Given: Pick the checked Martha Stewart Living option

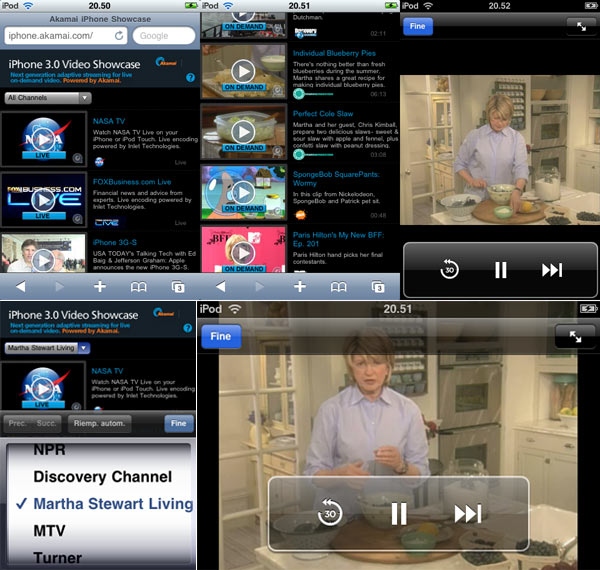Looking at the screenshot, I should point(100,504).
